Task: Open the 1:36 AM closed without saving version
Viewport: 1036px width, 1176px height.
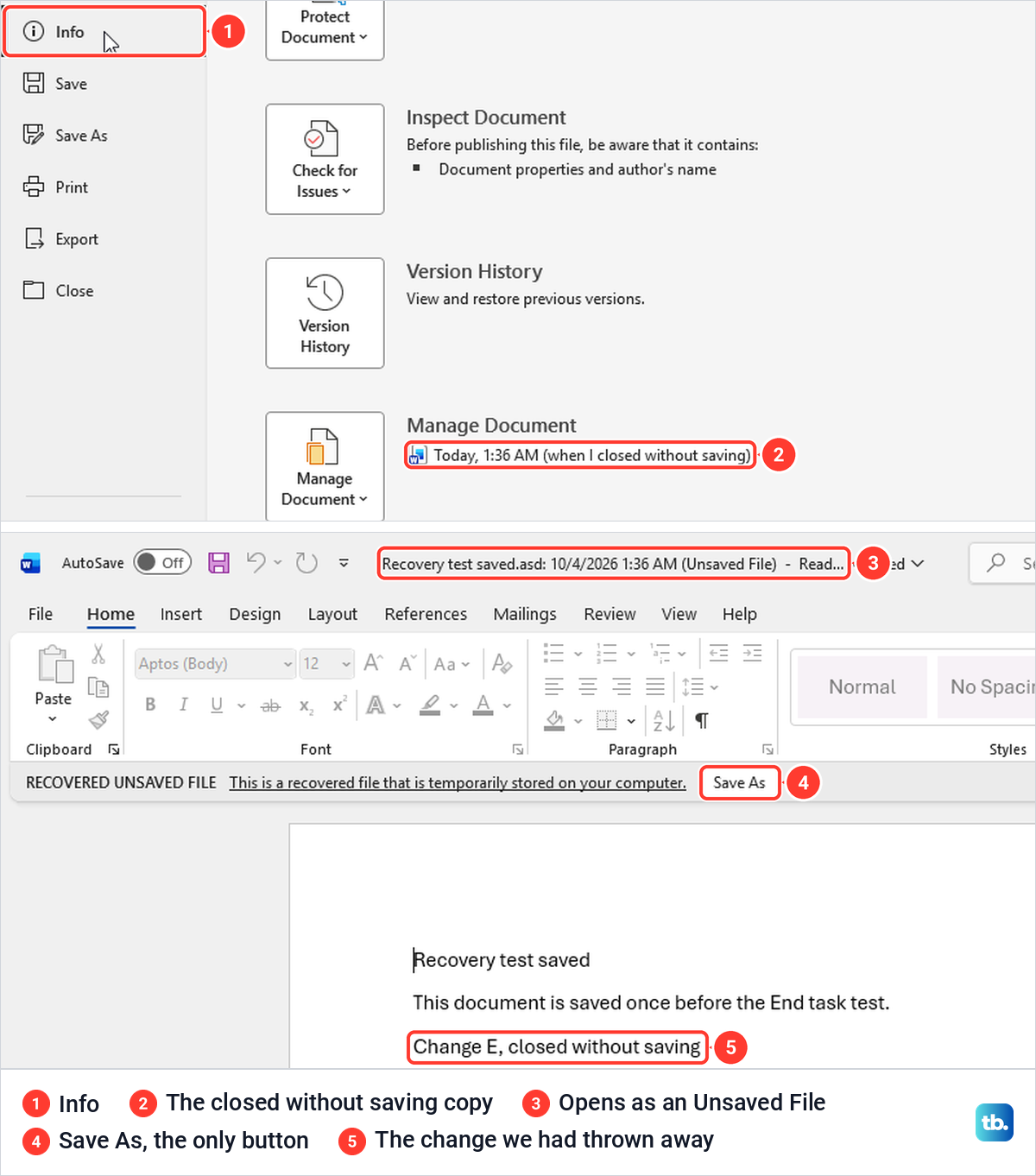Action: pyautogui.click(x=580, y=455)
